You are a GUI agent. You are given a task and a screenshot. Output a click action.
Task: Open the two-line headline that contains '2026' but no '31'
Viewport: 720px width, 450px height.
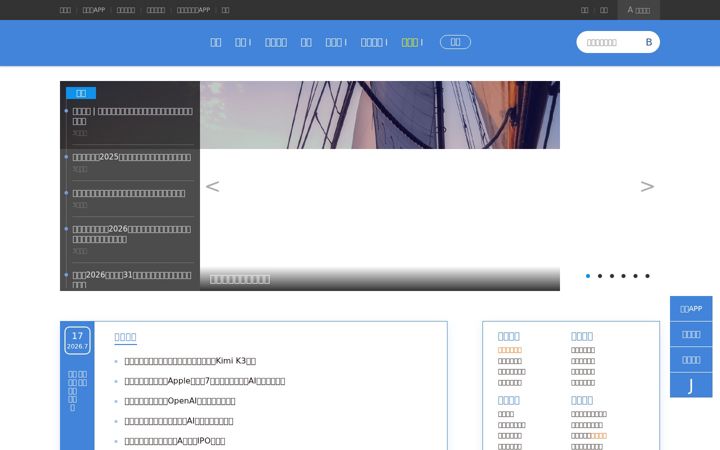click(132, 234)
